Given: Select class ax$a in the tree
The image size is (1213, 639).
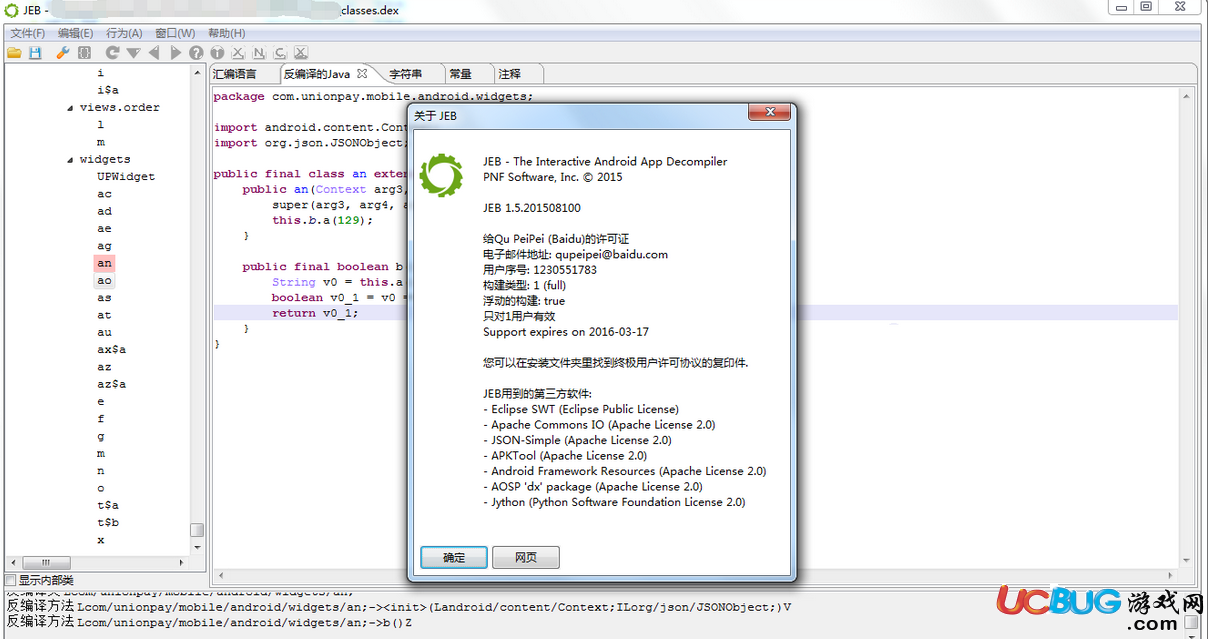Looking at the screenshot, I should coord(111,350).
